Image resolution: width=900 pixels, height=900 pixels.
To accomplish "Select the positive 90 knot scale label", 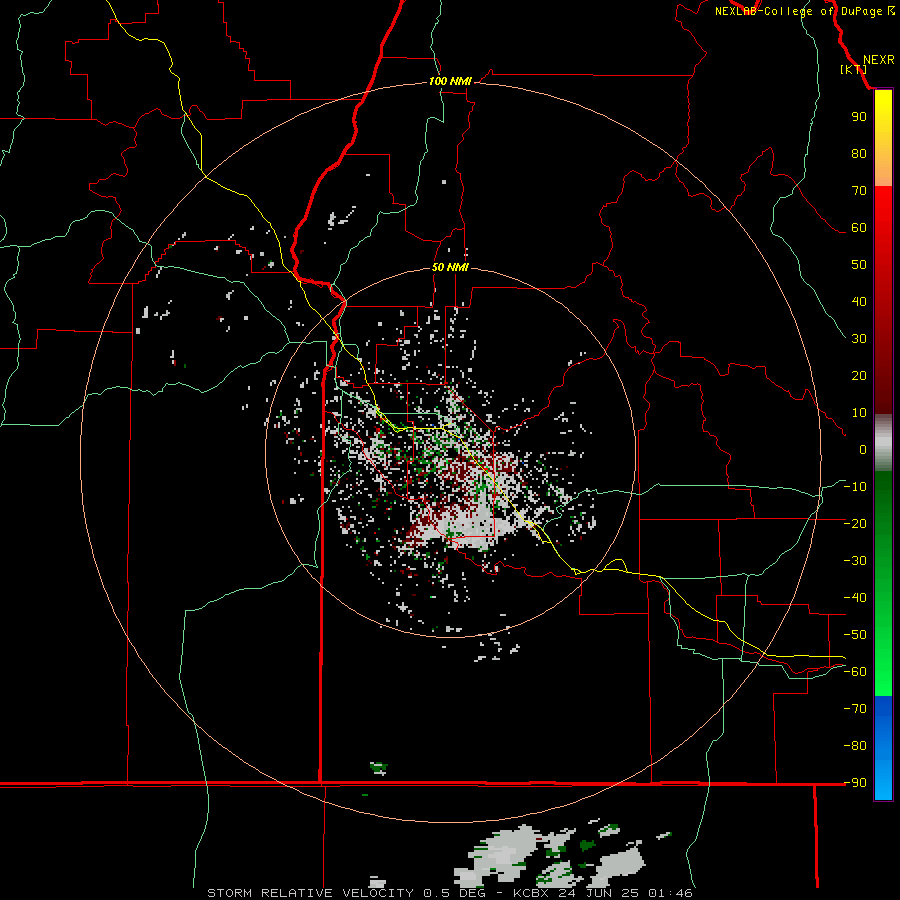I will point(859,117).
